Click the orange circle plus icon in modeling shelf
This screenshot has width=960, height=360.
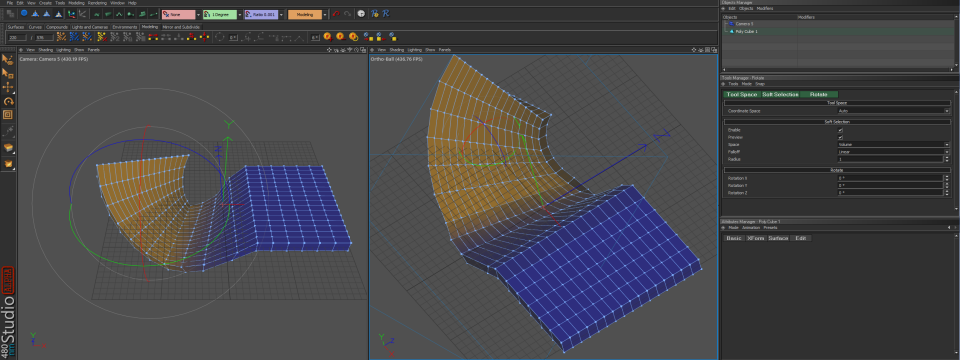pos(327,37)
